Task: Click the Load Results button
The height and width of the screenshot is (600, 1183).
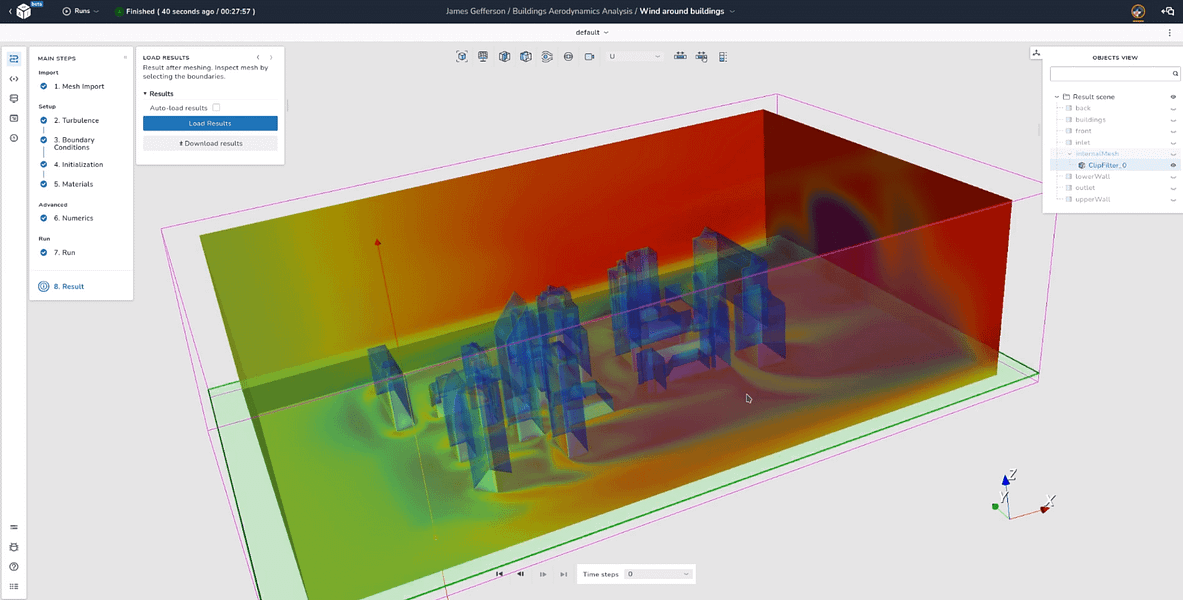Action: coord(210,123)
